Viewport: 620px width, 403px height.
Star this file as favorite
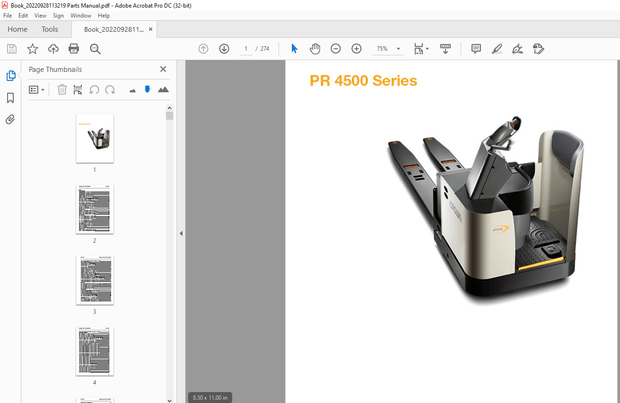point(32,49)
